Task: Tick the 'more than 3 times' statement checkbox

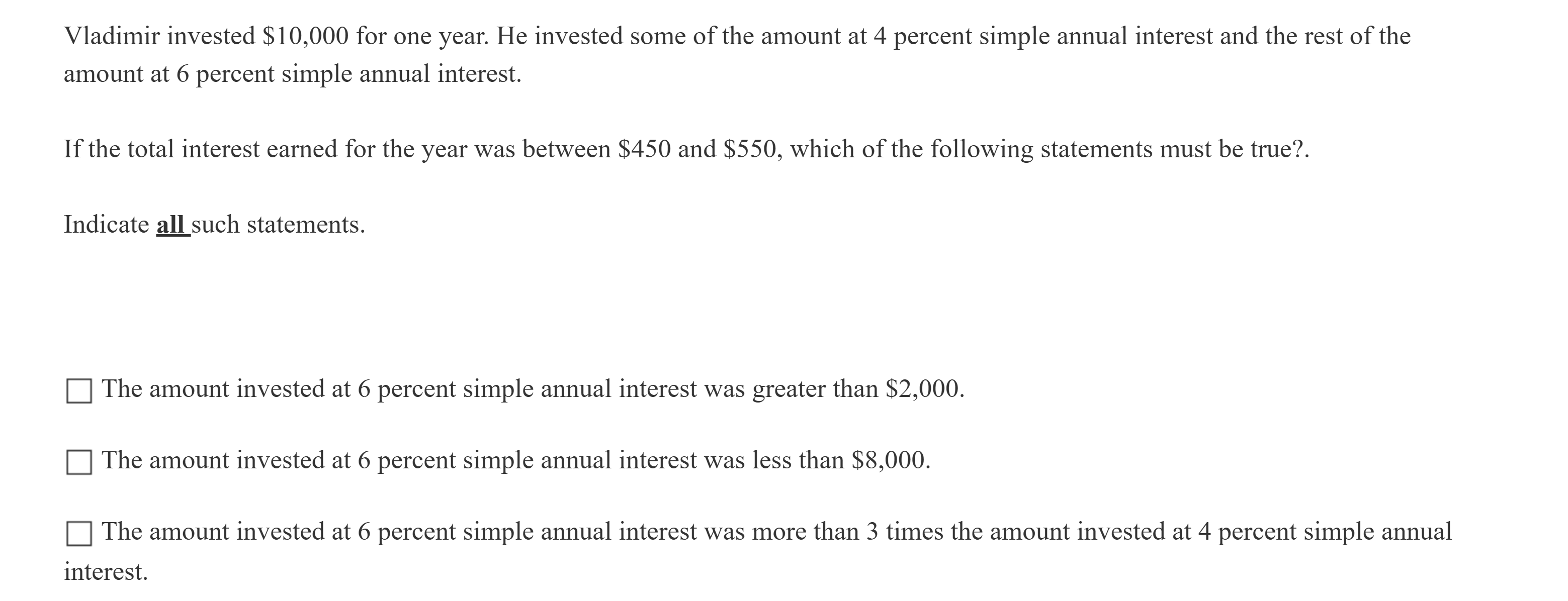Action: tap(79, 534)
